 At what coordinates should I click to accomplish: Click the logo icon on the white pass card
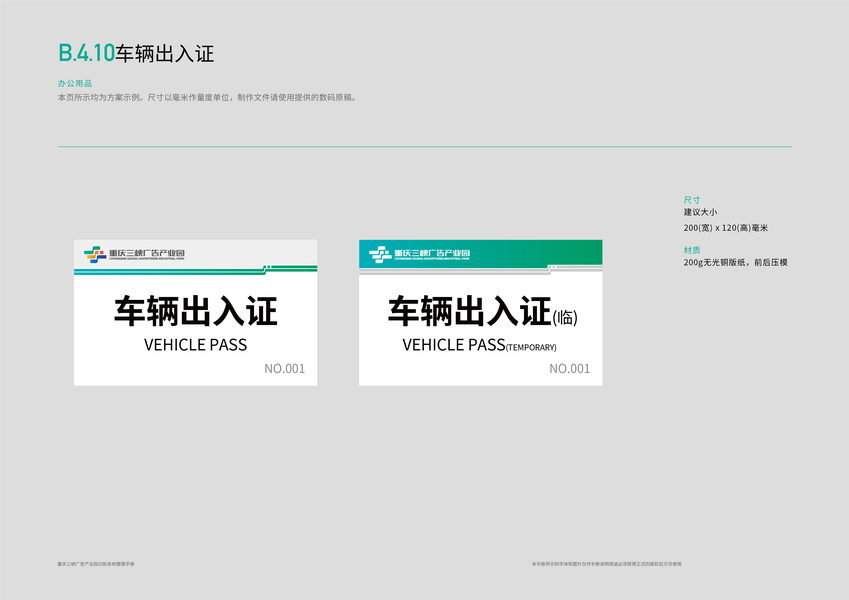(x=95, y=254)
